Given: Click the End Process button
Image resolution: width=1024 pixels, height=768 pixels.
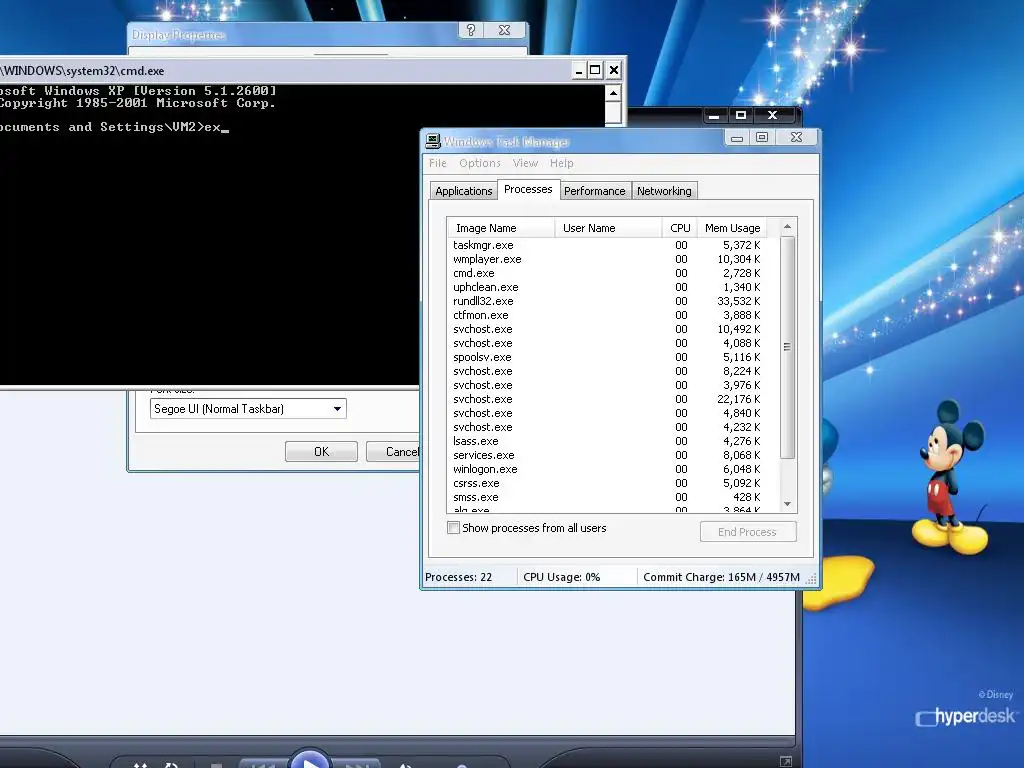Looking at the screenshot, I should pos(748,532).
